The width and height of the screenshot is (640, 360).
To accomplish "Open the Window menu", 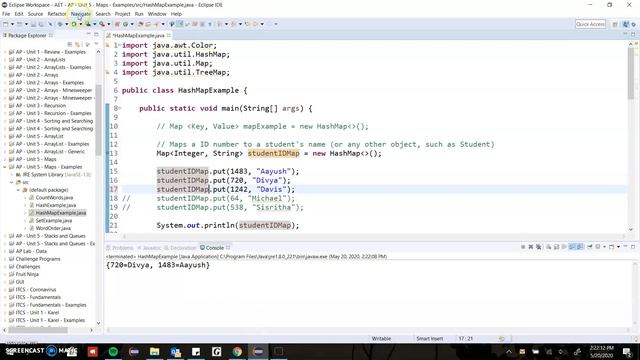I will click(x=157, y=14).
